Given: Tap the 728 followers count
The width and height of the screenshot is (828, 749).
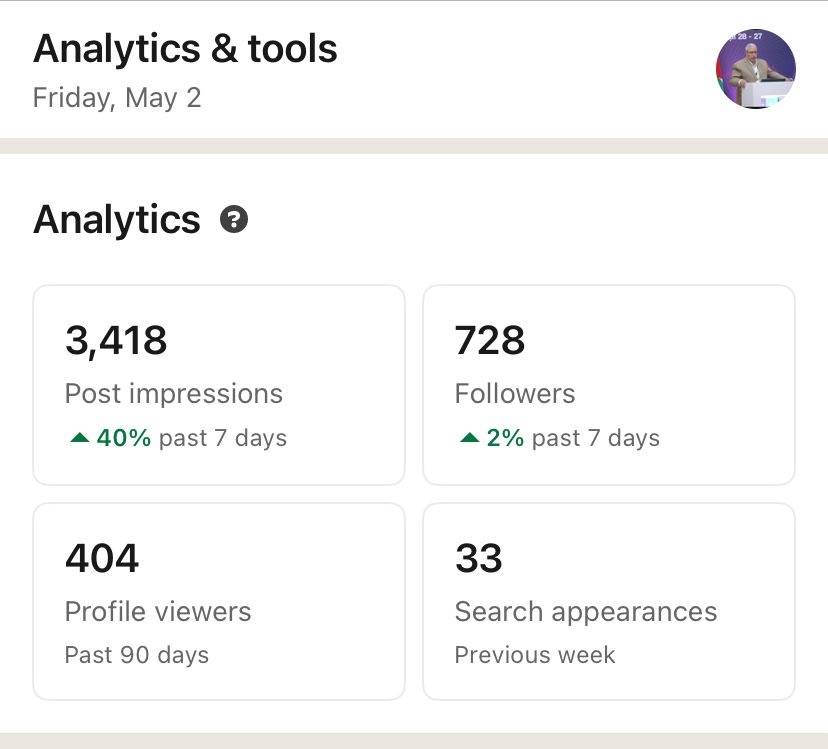Looking at the screenshot, I should (x=490, y=340).
